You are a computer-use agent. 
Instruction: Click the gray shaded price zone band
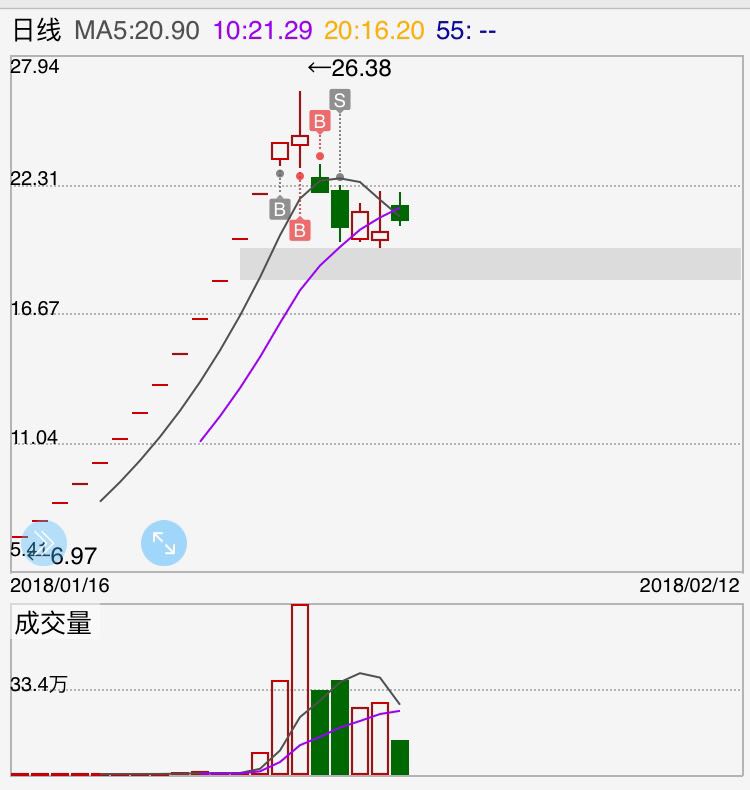pos(490,264)
